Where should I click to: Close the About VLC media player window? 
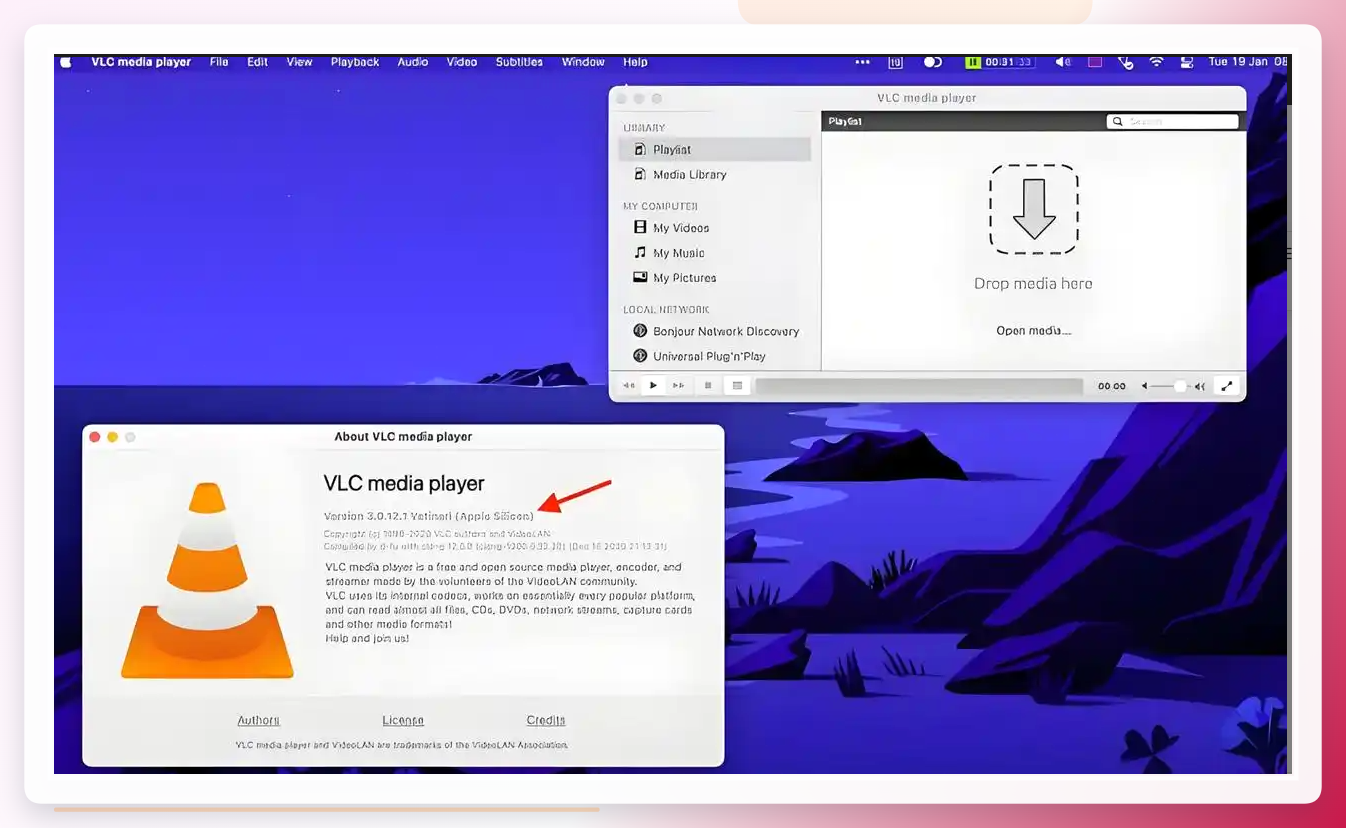pos(95,437)
